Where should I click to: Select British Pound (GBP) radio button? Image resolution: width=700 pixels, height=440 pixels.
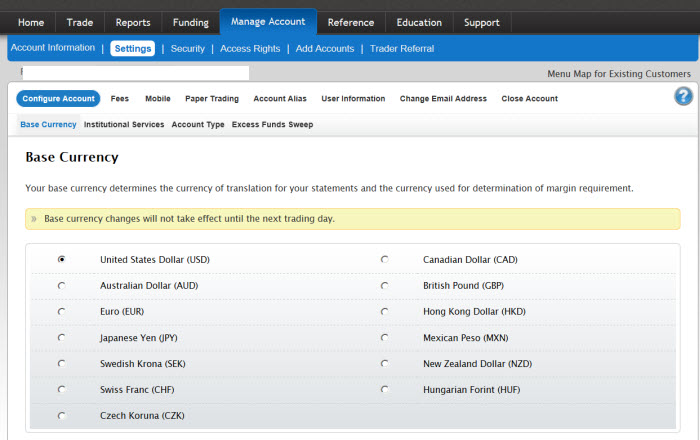click(385, 285)
